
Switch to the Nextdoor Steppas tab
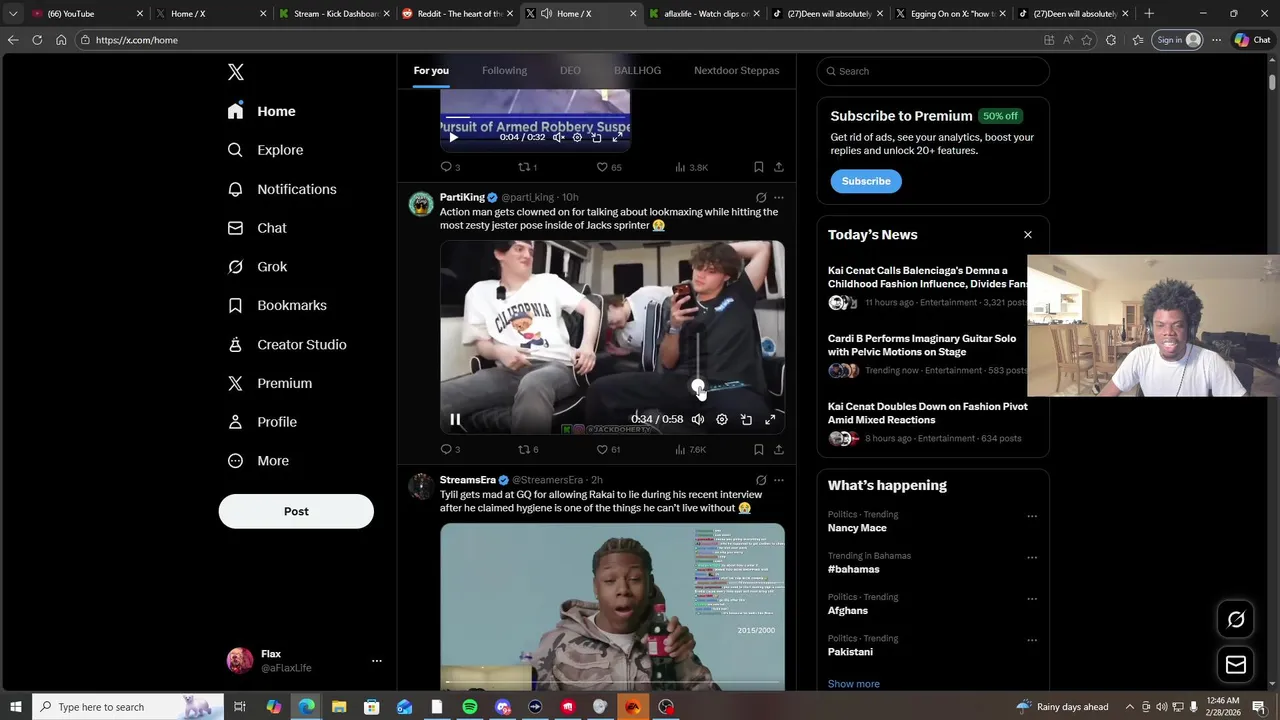coord(736,70)
